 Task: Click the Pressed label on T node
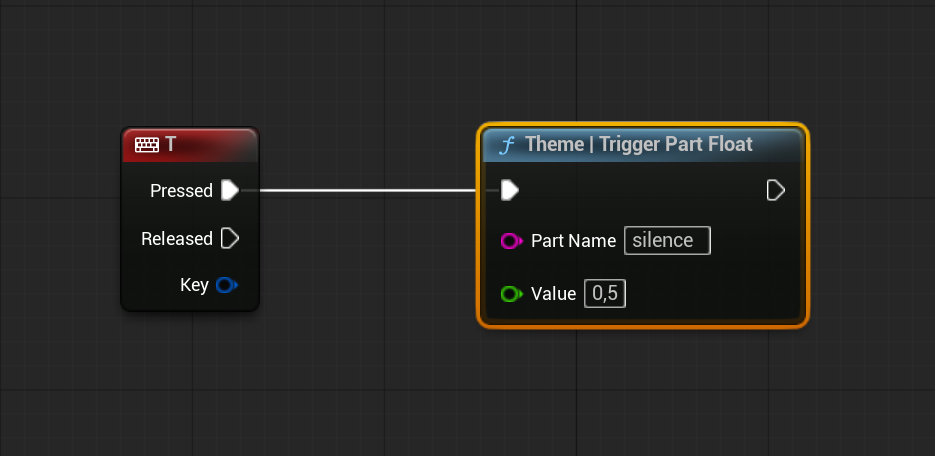coord(181,191)
